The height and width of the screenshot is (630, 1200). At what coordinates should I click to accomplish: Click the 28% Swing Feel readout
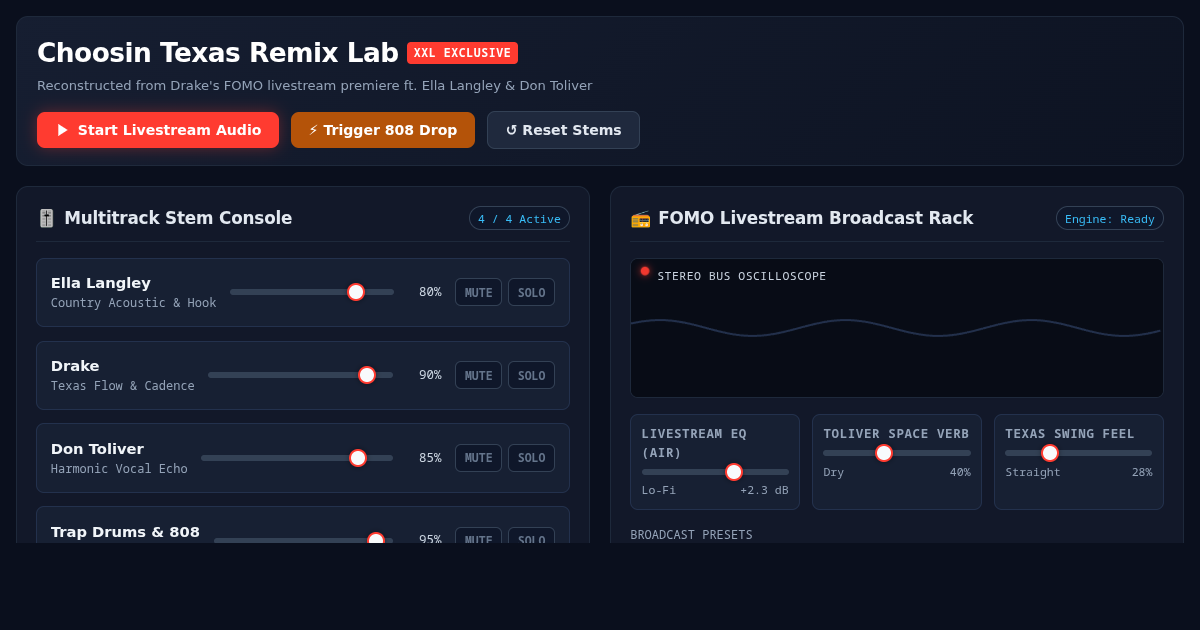[x=1142, y=472]
